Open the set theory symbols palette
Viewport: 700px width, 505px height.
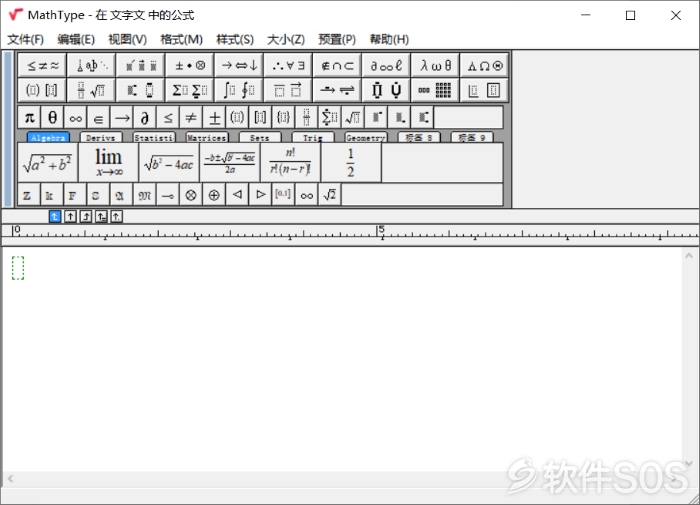point(338,66)
